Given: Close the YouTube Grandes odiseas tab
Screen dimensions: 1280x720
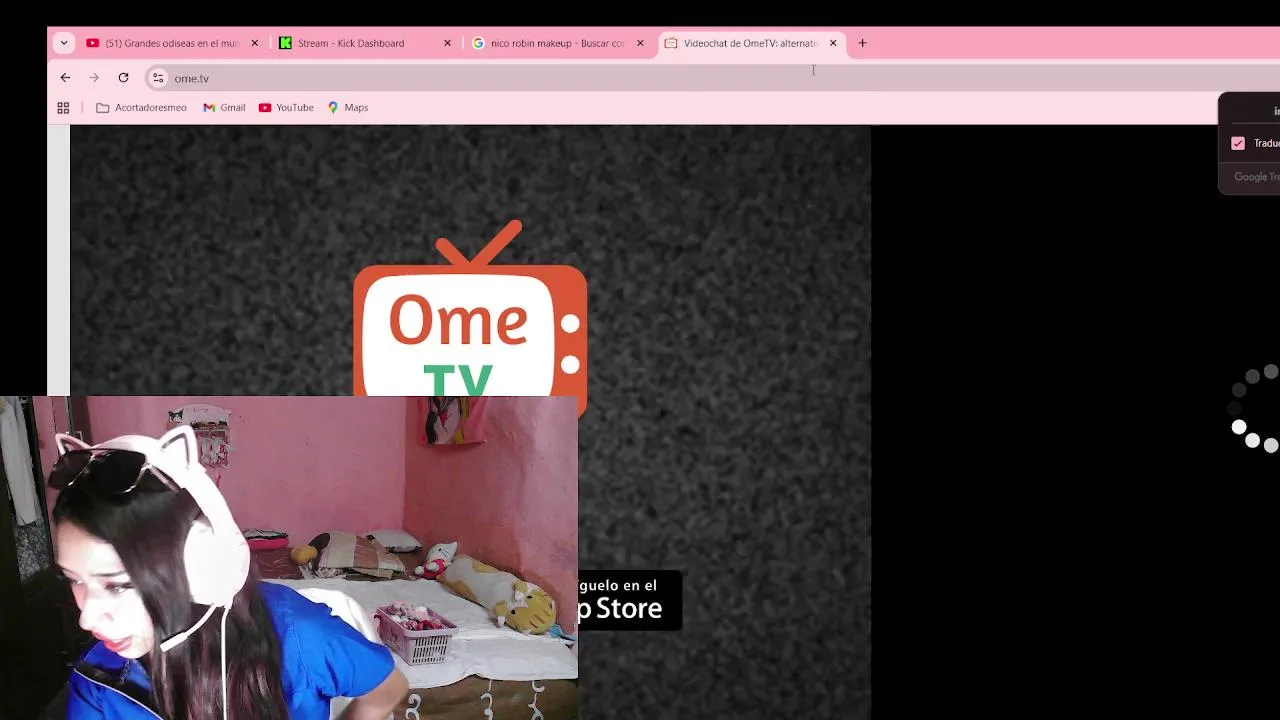Looking at the screenshot, I should pos(254,43).
